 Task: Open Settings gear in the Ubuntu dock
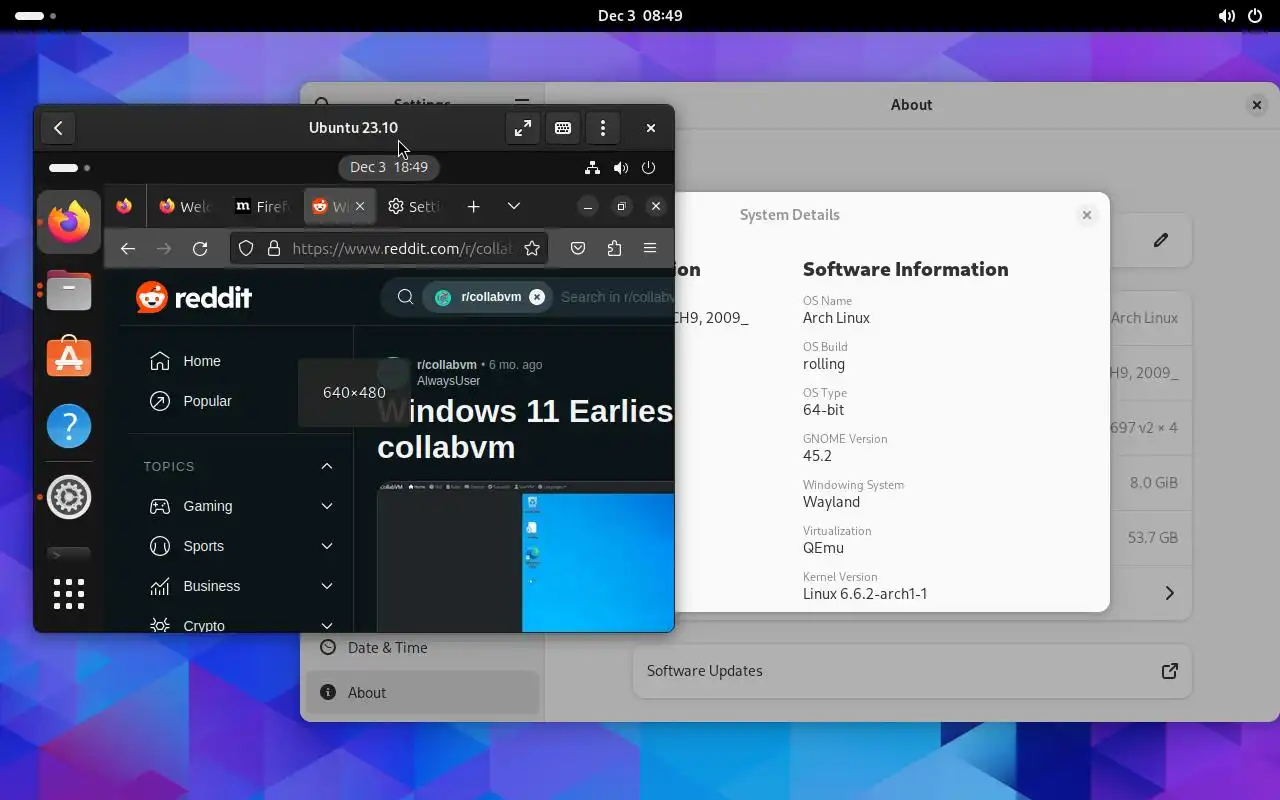(69, 497)
